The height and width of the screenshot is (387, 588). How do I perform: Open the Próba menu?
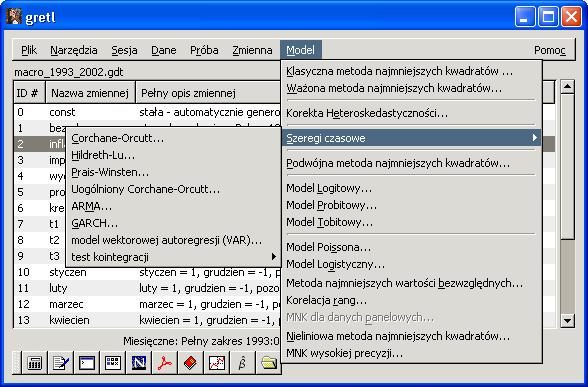(x=204, y=50)
